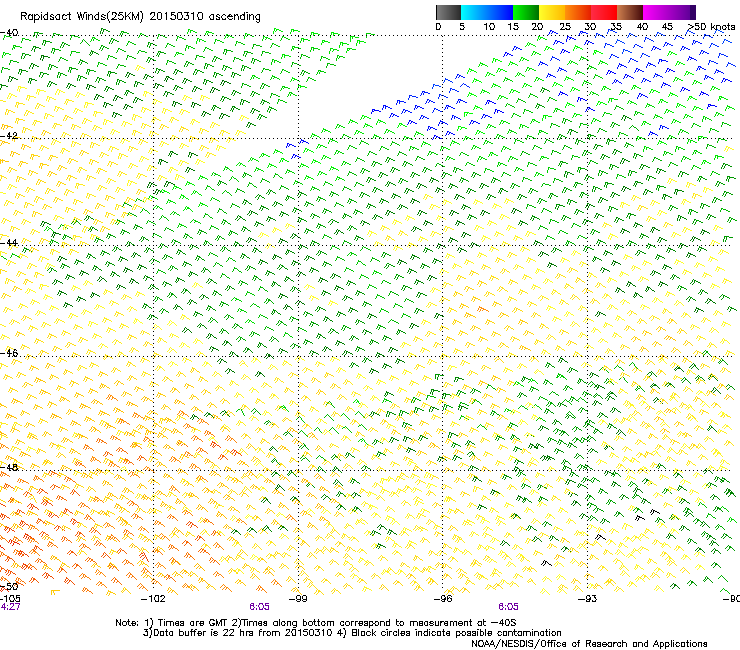This screenshot has width=740, height=650.
Task: Click the '-93' longitude label
Action: [x=588, y=599]
